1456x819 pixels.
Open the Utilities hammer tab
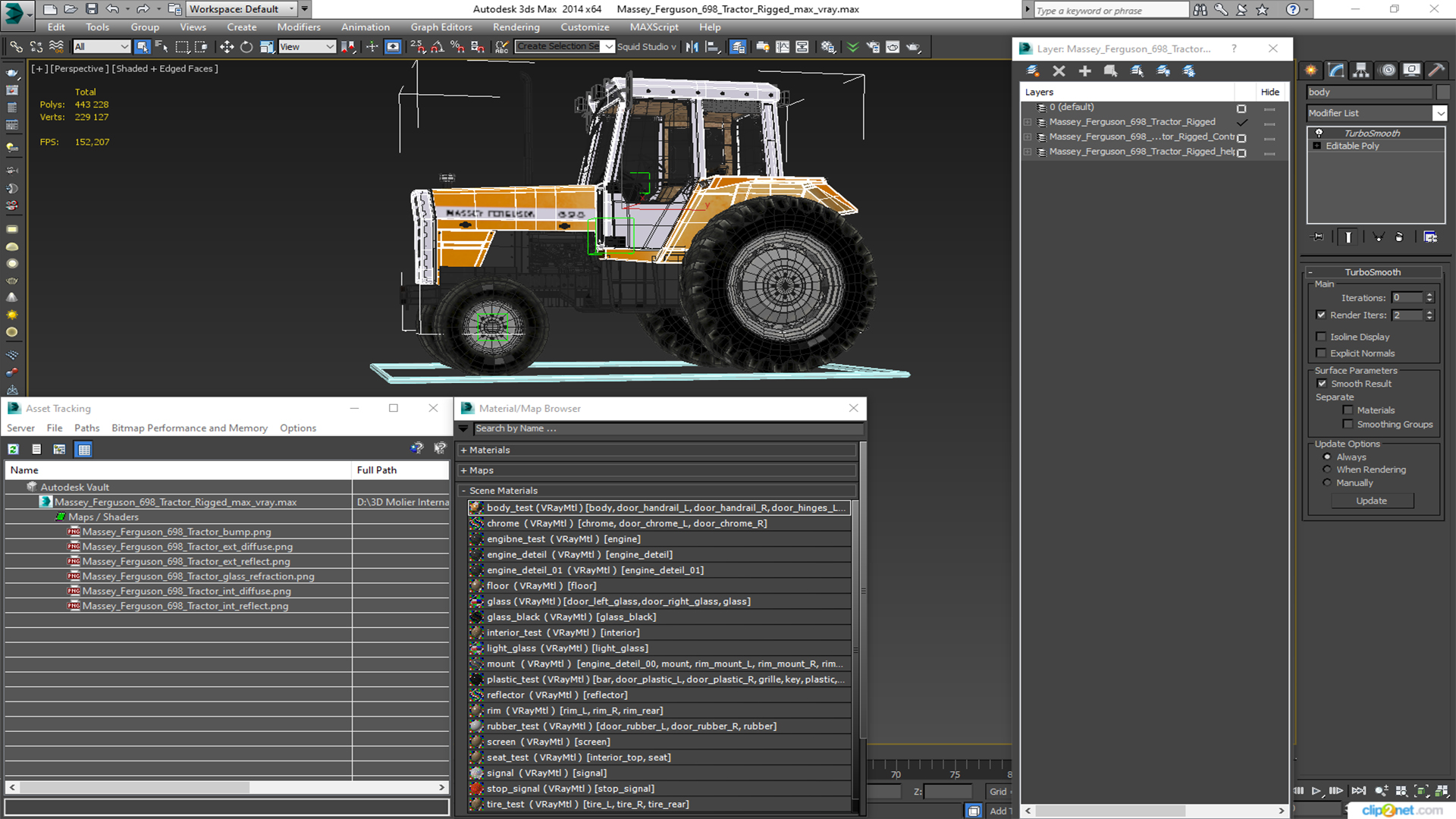click(x=1436, y=71)
